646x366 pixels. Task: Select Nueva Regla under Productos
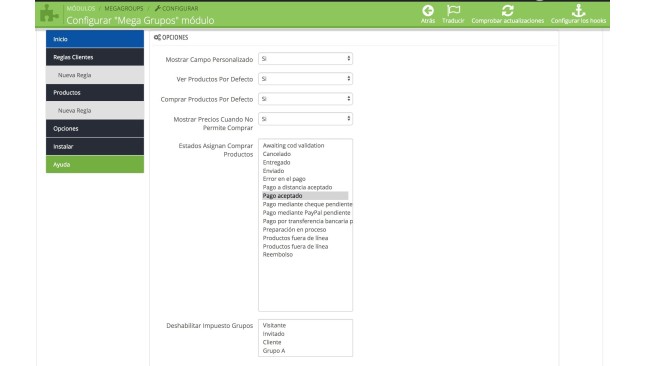(x=95, y=110)
